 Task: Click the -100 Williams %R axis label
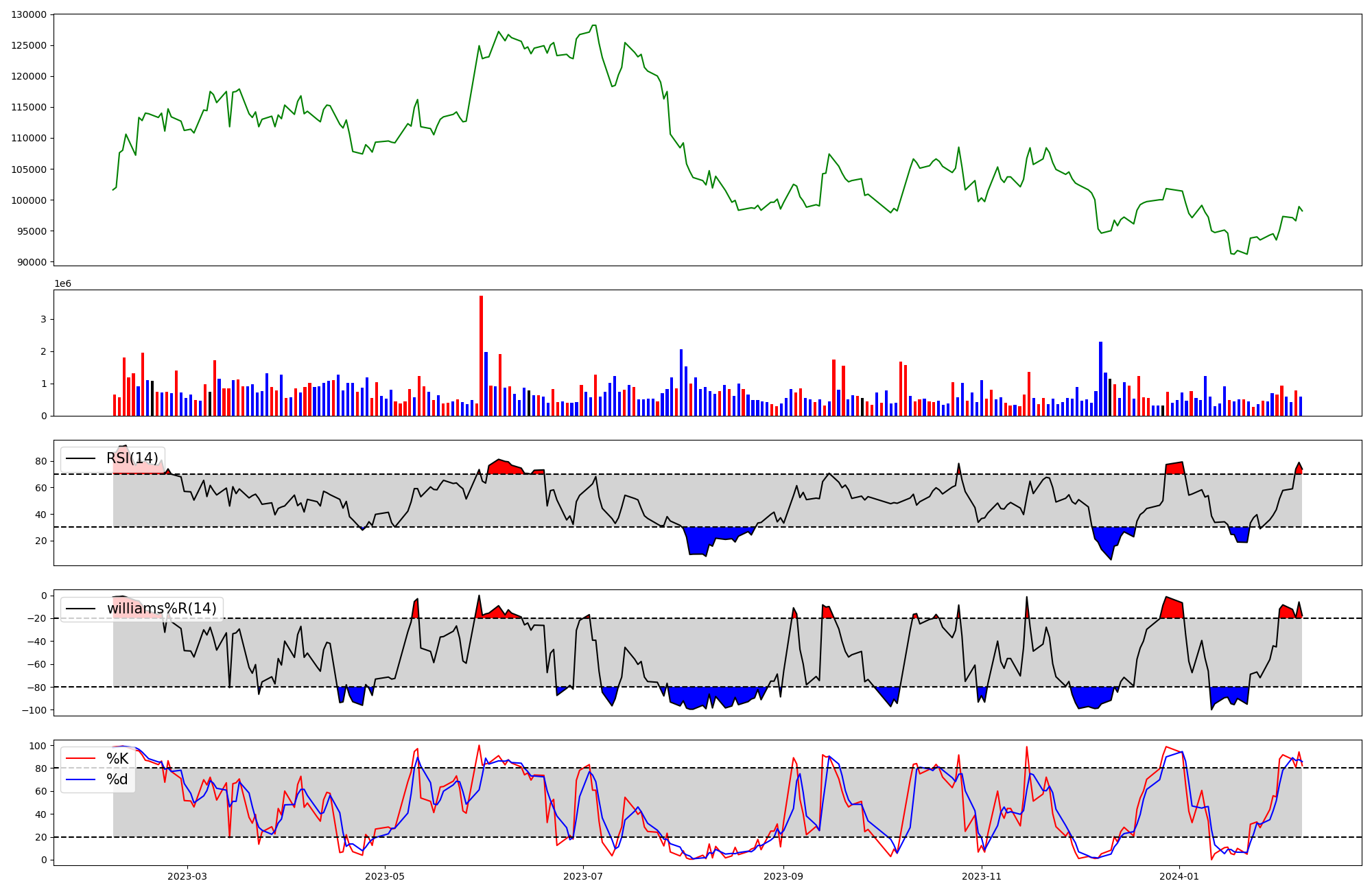(33, 710)
